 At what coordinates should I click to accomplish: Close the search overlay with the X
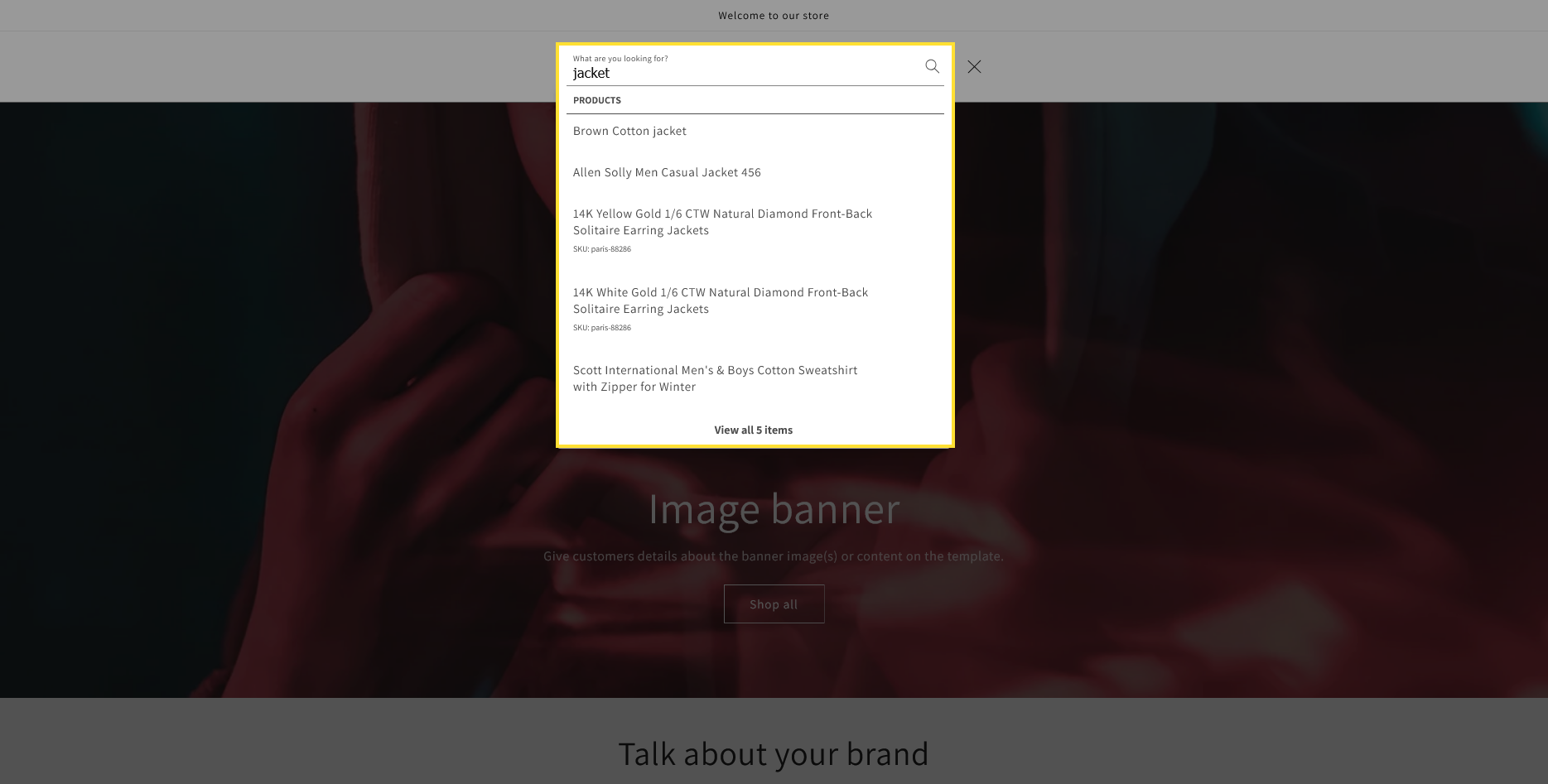pos(974,67)
